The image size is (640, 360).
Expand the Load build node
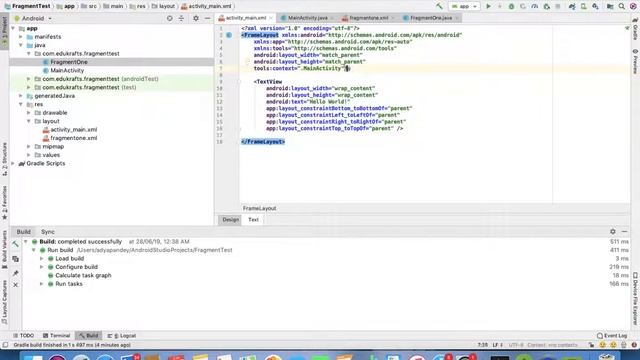42,259
